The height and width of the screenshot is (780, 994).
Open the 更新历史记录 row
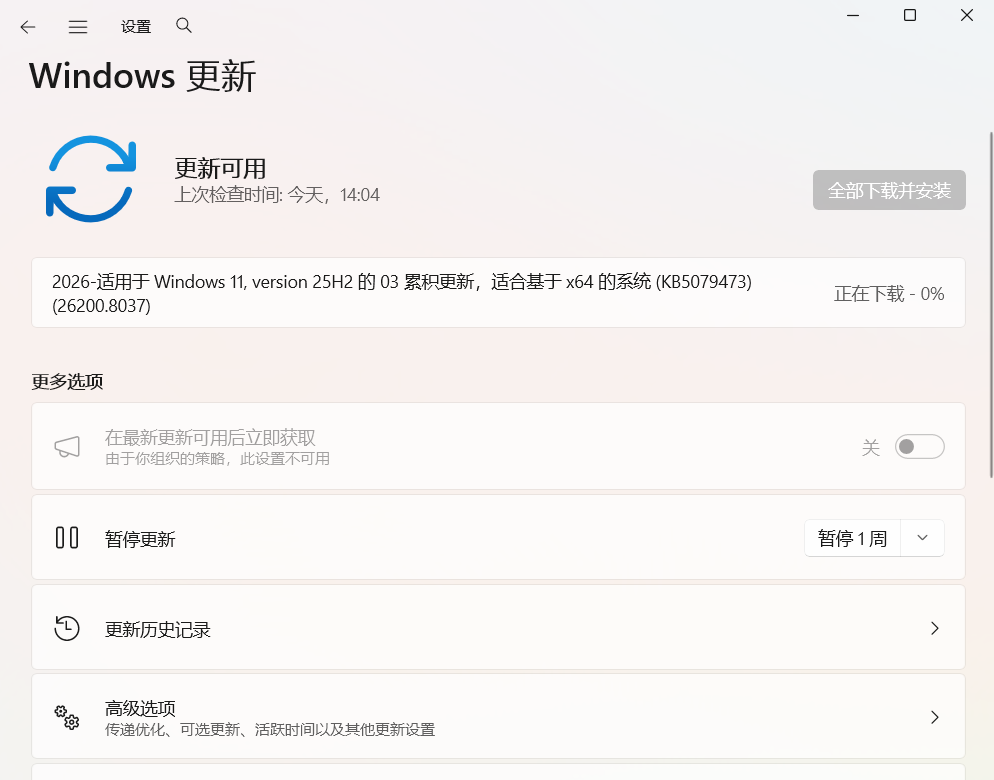click(x=498, y=627)
